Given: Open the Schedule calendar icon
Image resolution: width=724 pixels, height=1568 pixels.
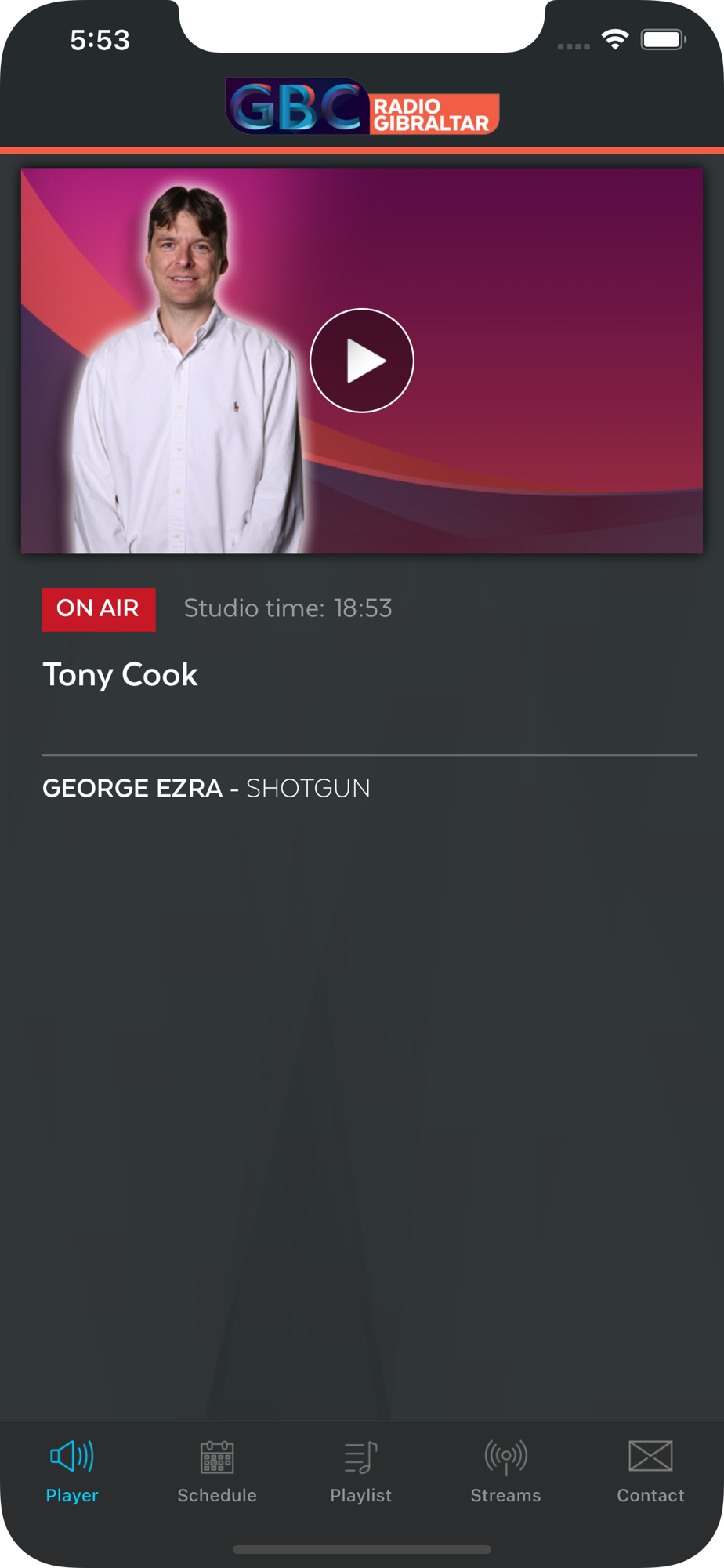Looking at the screenshot, I should click(217, 1457).
